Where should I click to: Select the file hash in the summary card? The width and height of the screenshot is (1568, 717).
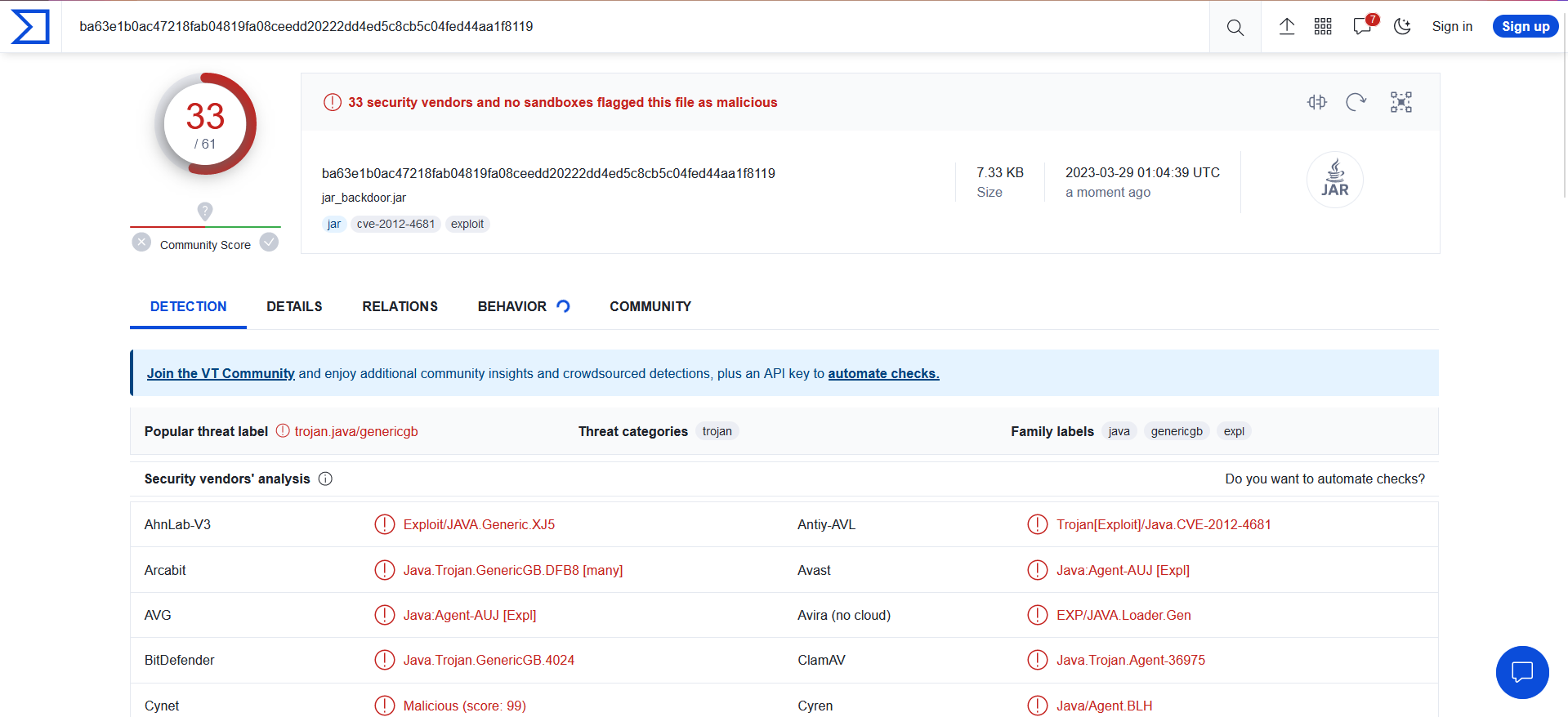(548, 173)
